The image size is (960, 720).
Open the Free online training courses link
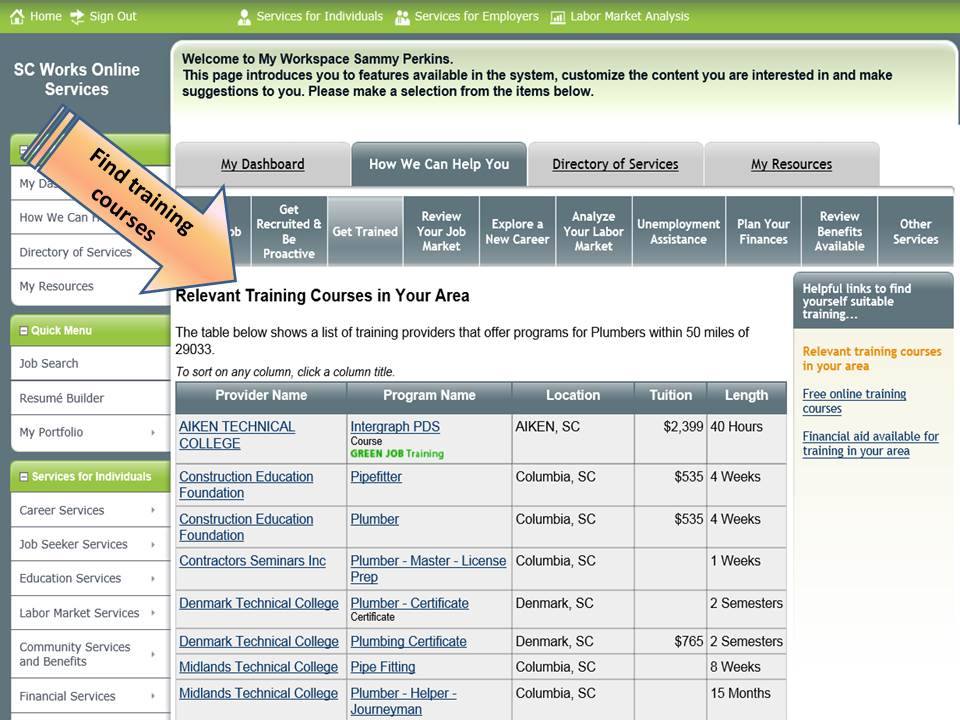click(854, 401)
